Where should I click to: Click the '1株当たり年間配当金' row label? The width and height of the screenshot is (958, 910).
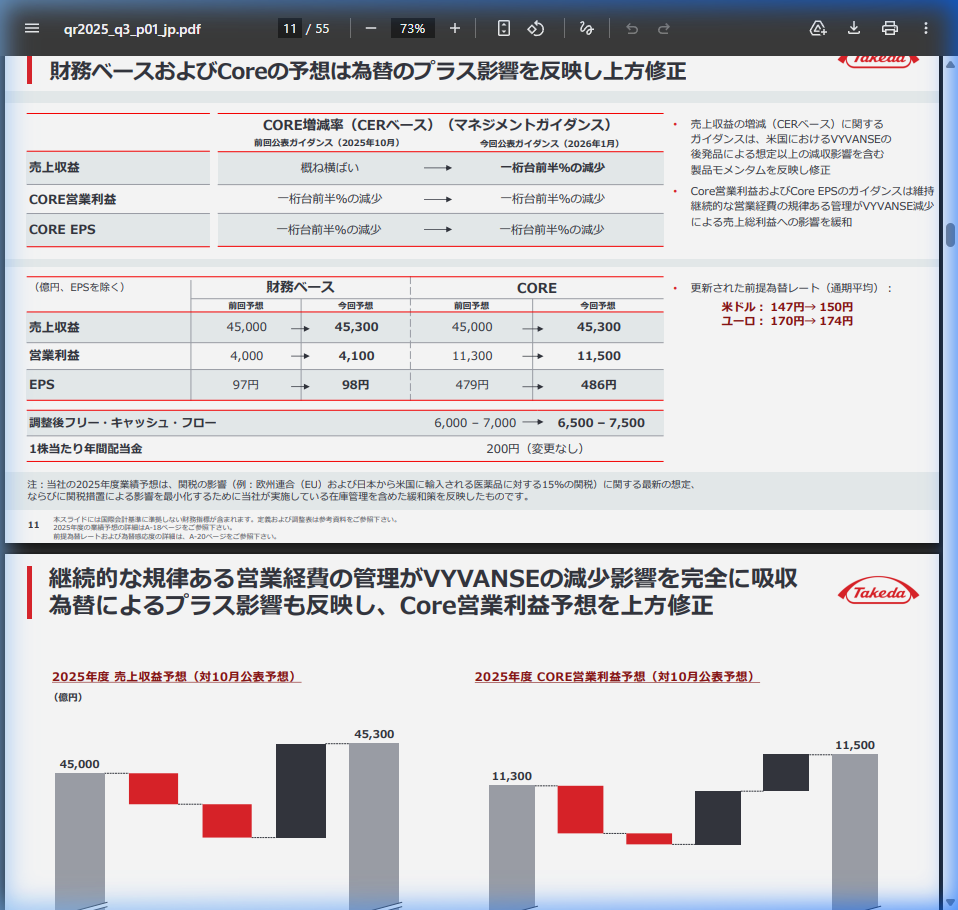[x=86, y=449]
